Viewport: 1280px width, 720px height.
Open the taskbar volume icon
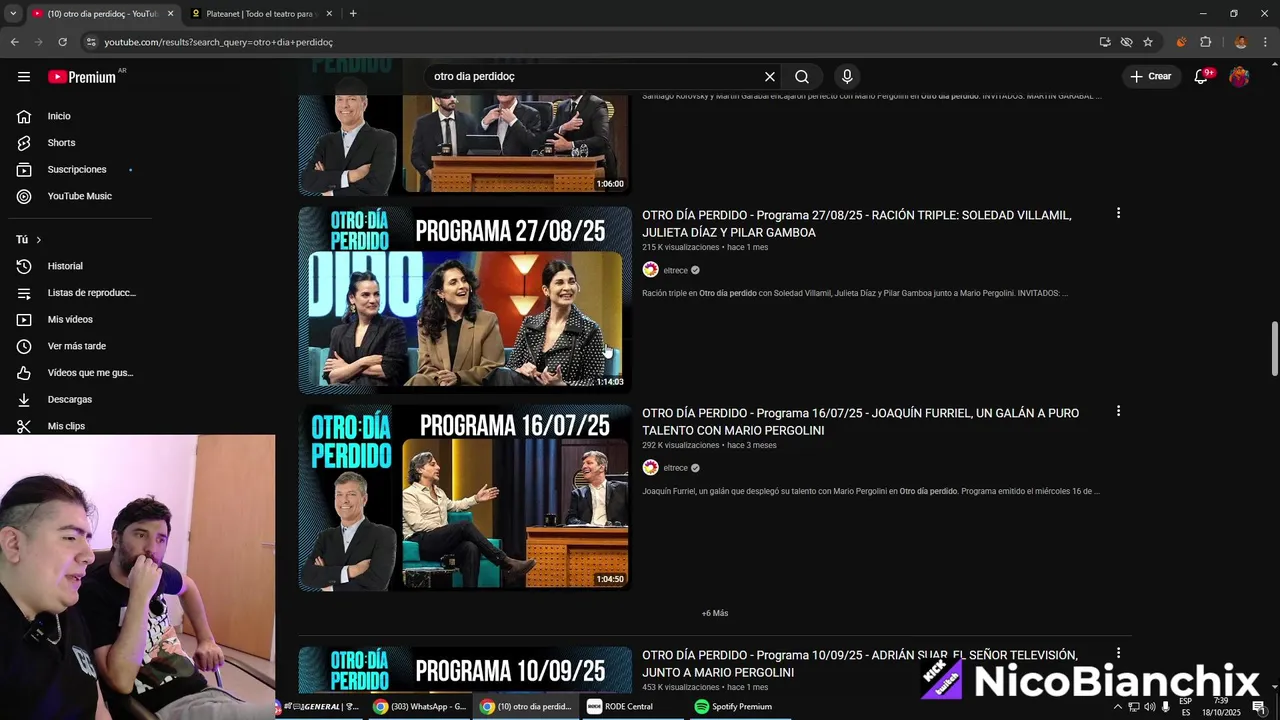[x=1149, y=707]
